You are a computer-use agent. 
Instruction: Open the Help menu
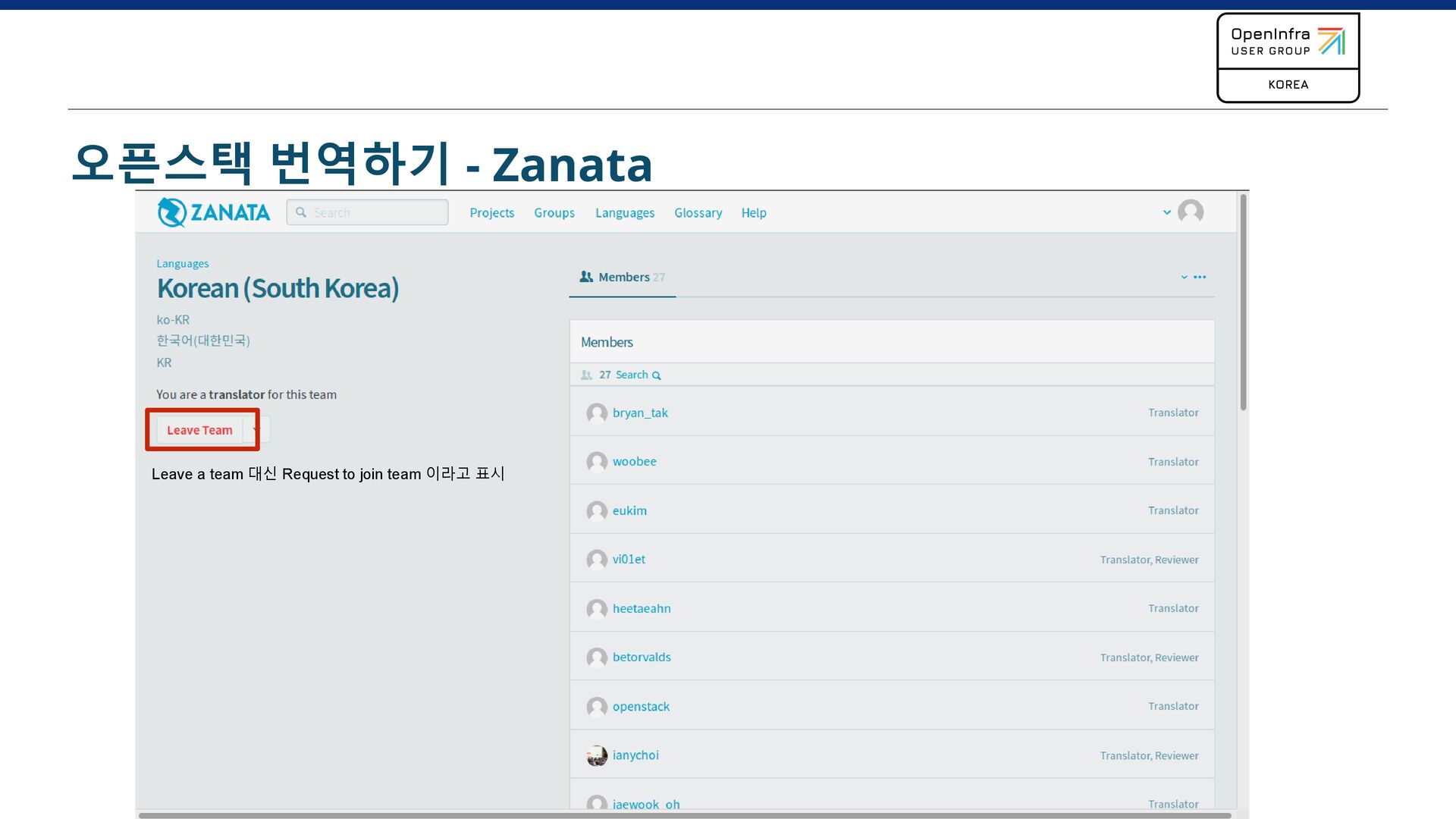point(754,213)
